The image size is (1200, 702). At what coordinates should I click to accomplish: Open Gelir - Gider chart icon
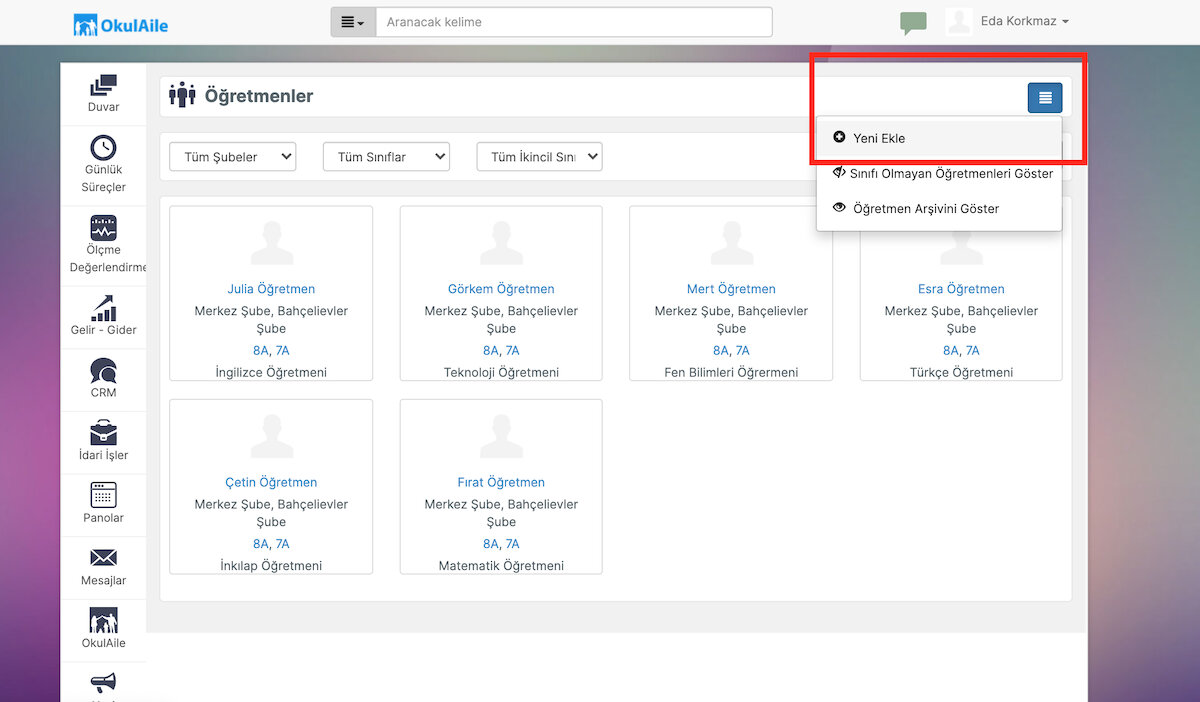(x=103, y=308)
